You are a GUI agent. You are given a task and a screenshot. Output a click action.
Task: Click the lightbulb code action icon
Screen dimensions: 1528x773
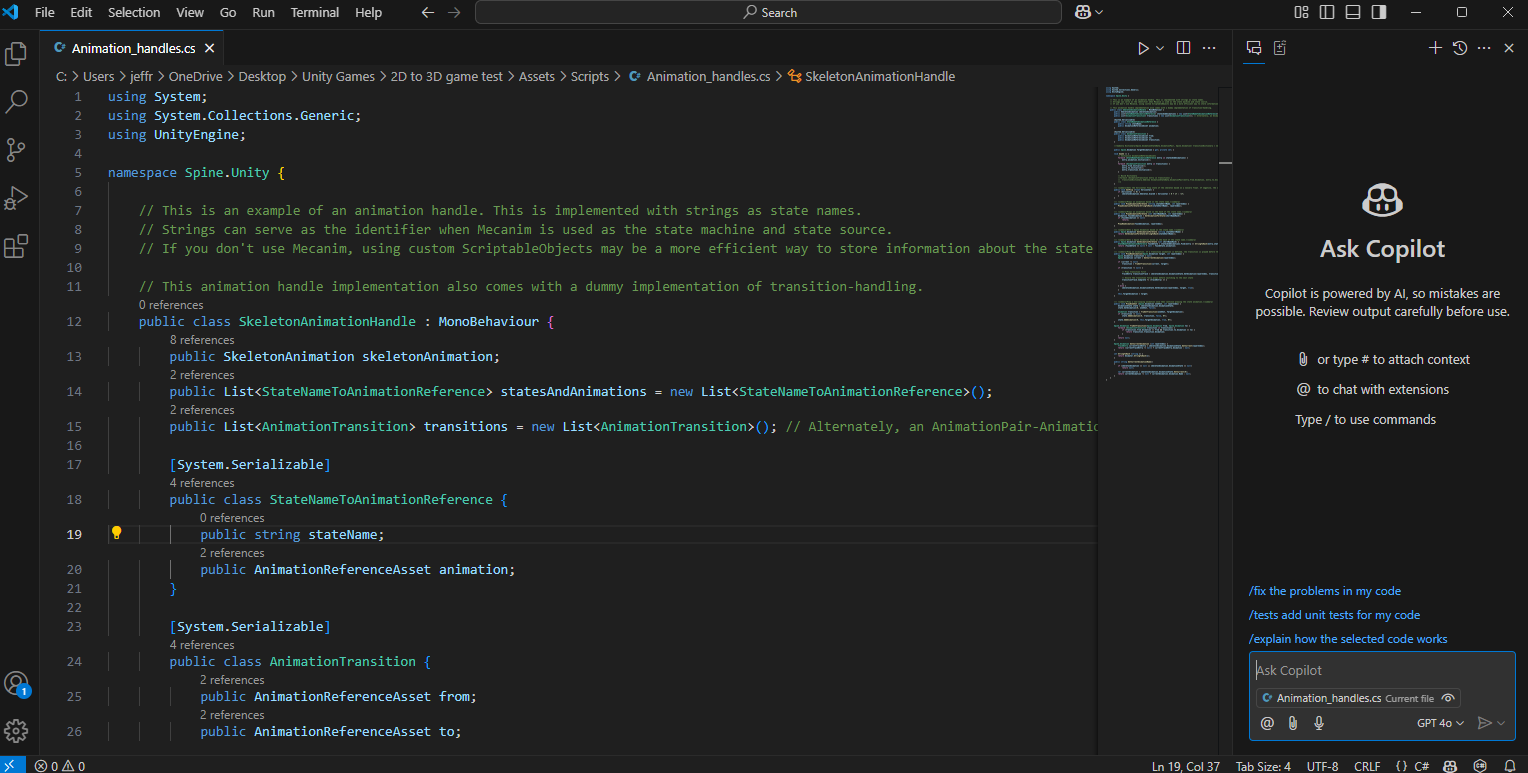tap(116, 534)
